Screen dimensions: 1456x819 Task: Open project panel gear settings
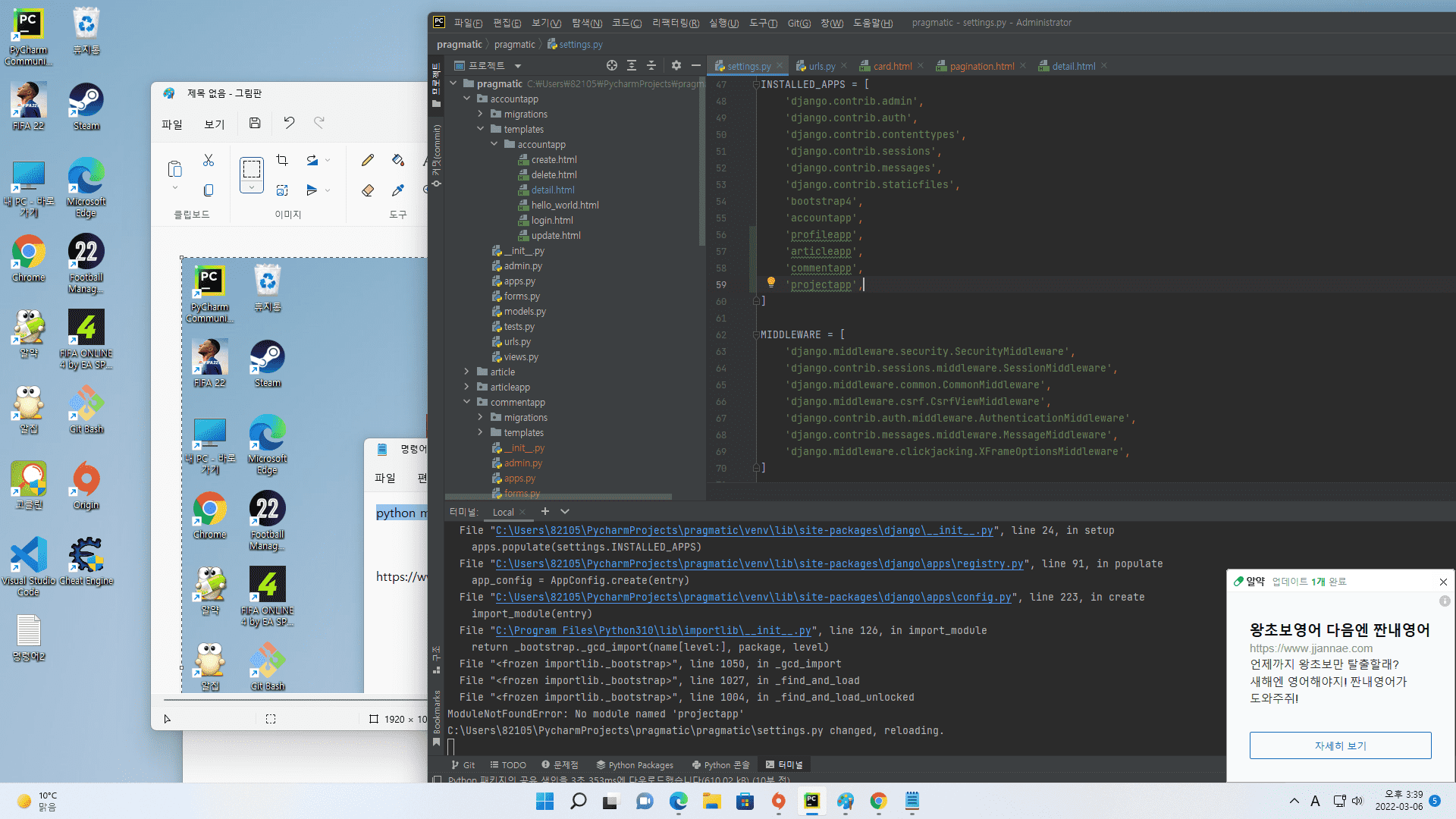tap(676, 66)
